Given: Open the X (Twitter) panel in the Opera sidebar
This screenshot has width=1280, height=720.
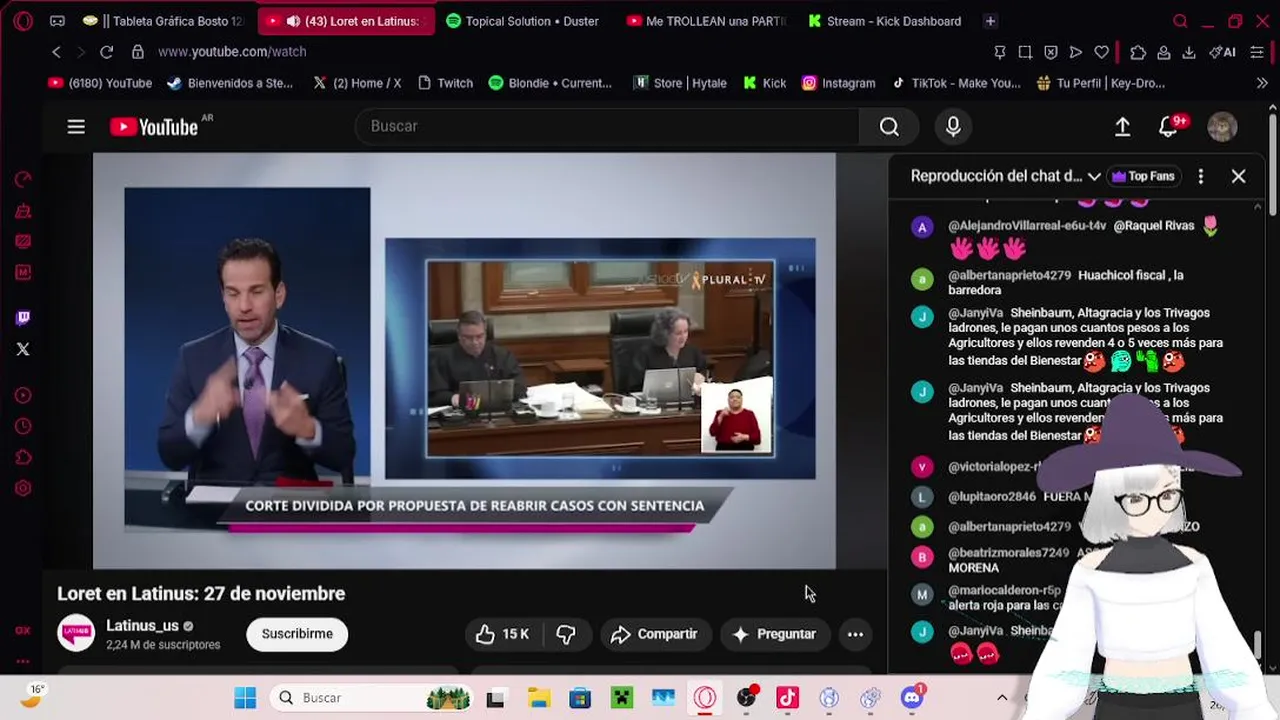Looking at the screenshot, I should click(23, 349).
